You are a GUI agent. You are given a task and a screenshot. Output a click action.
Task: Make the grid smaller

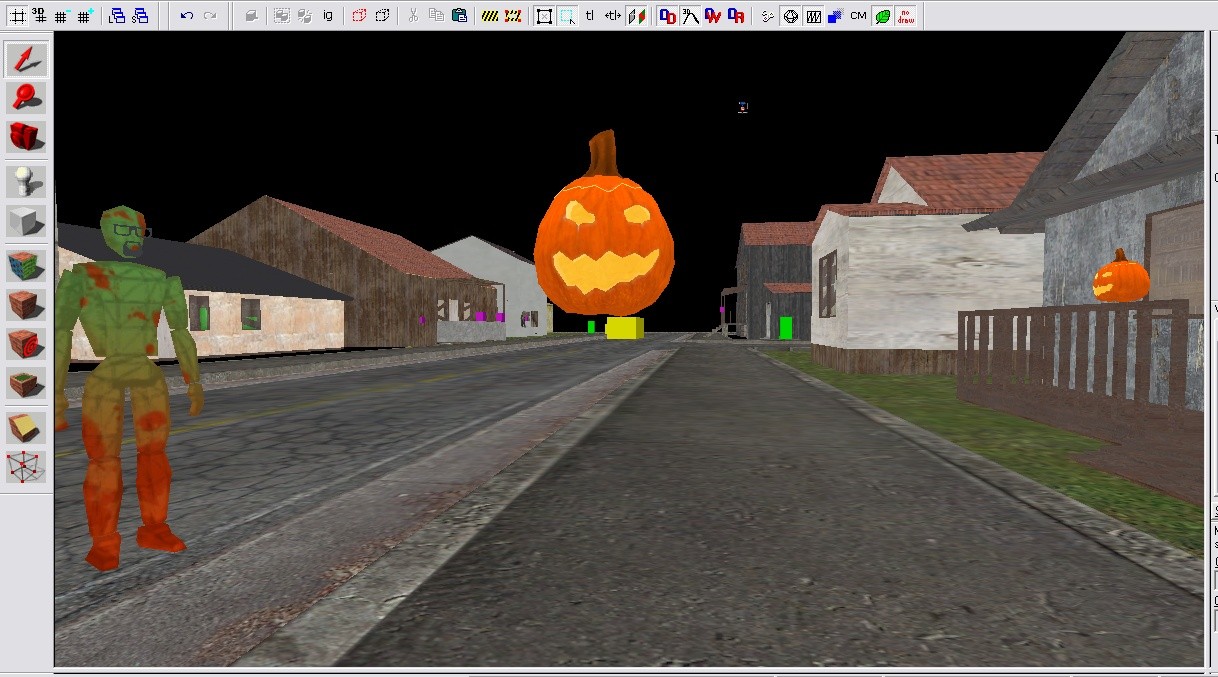(x=63, y=16)
